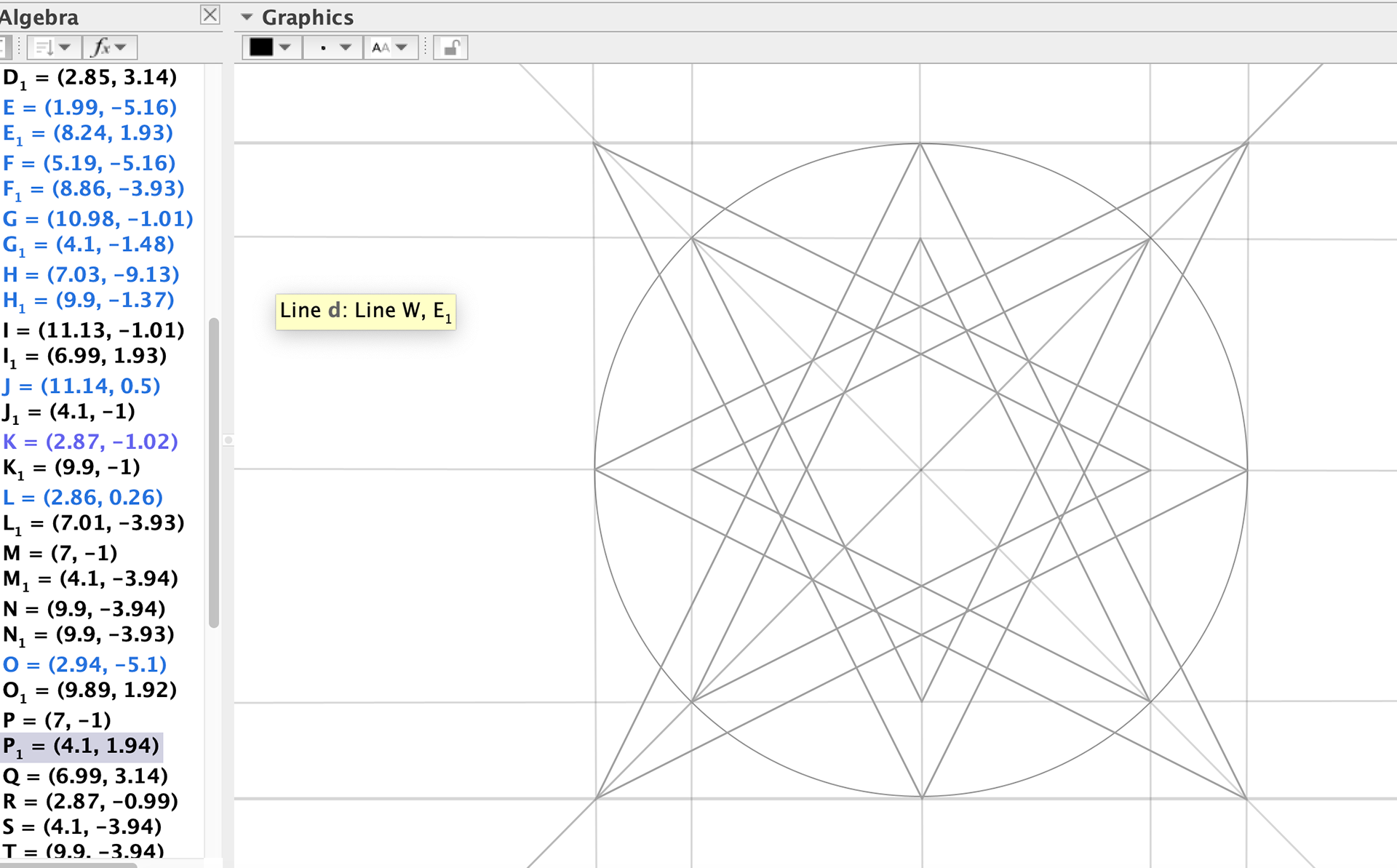Select point K₁ = (9.9, -1)

(71, 468)
